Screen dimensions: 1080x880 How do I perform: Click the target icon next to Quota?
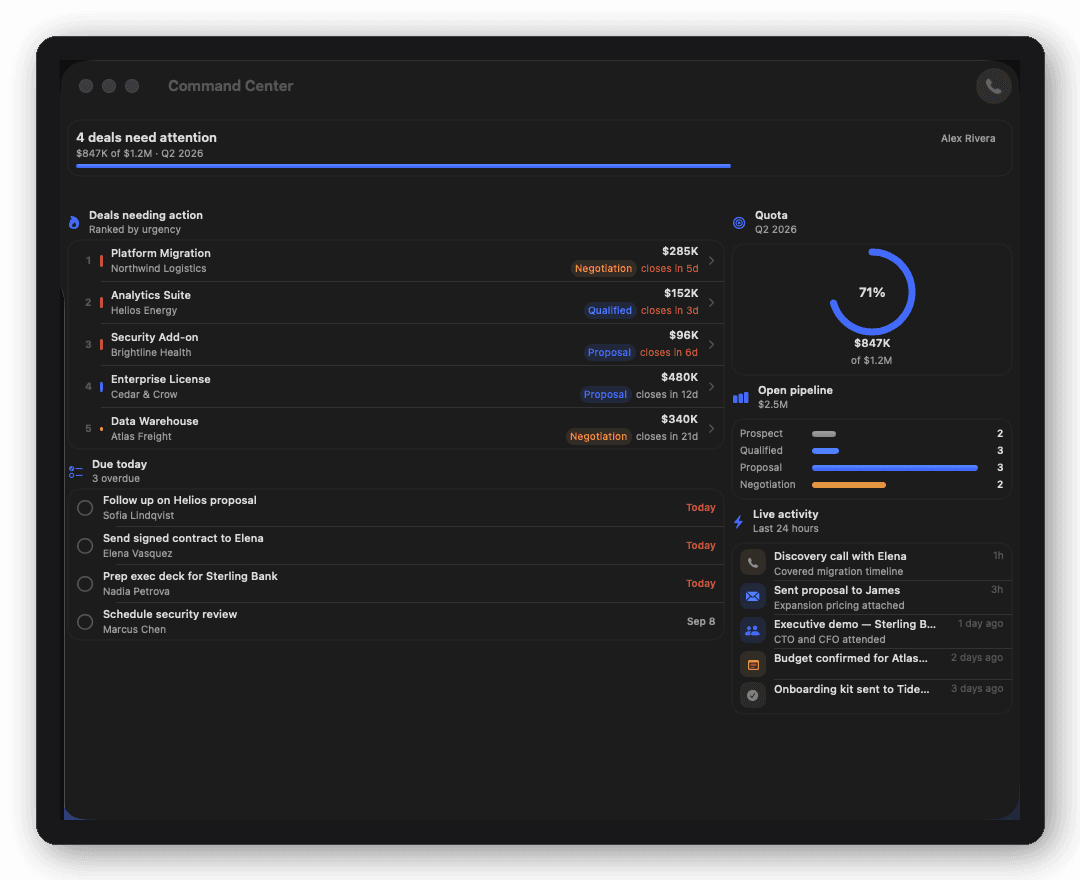739,222
